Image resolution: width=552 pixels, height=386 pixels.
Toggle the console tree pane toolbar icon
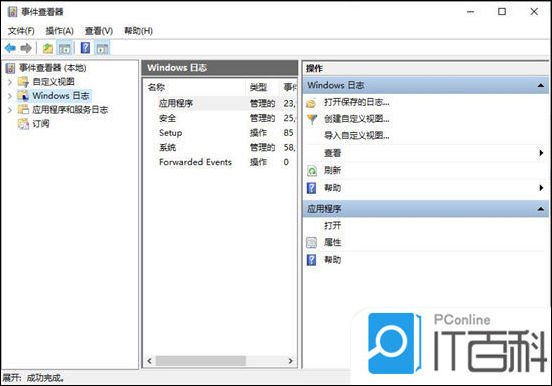tap(65, 48)
